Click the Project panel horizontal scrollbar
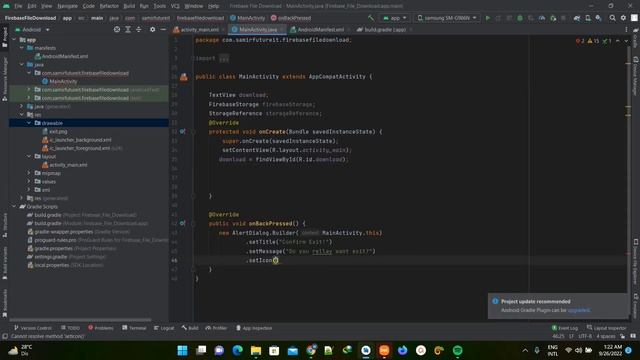The height and width of the screenshot is (360, 640). (80, 320)
